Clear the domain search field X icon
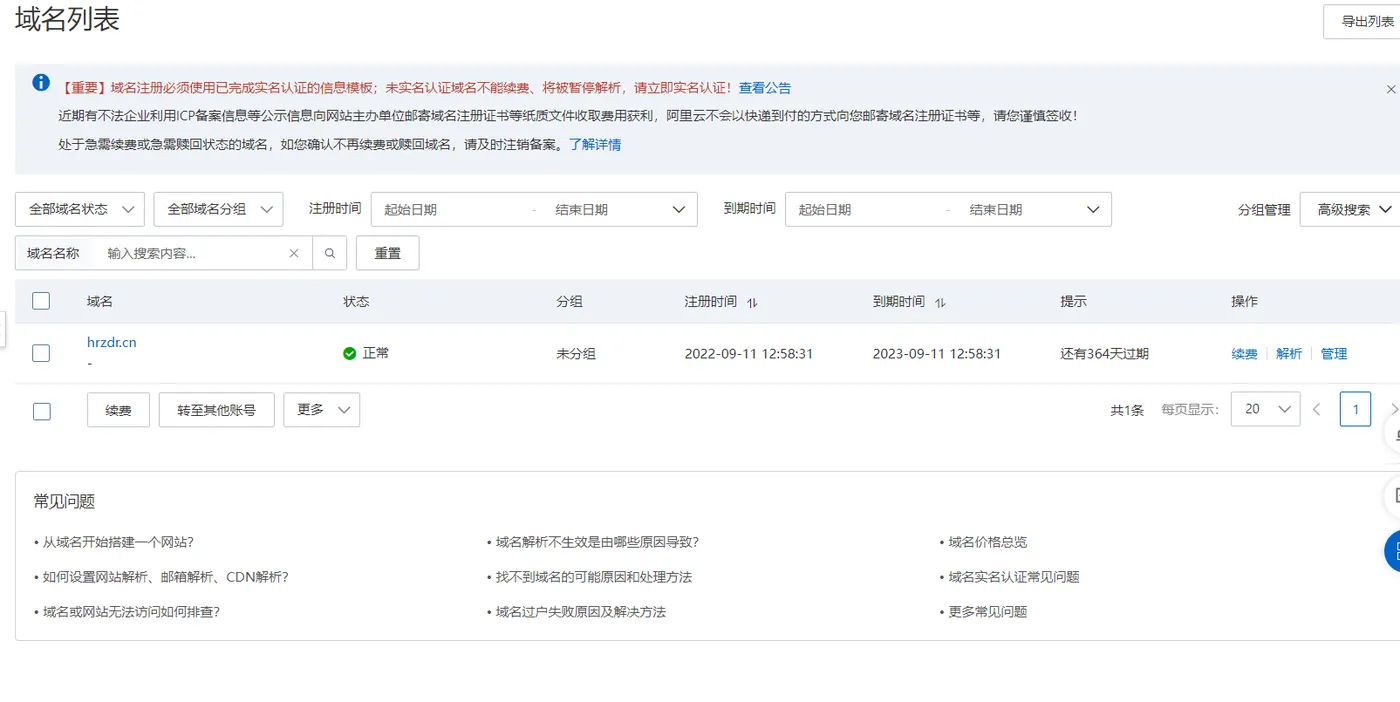1400x702 pixels. pos(294,253)
